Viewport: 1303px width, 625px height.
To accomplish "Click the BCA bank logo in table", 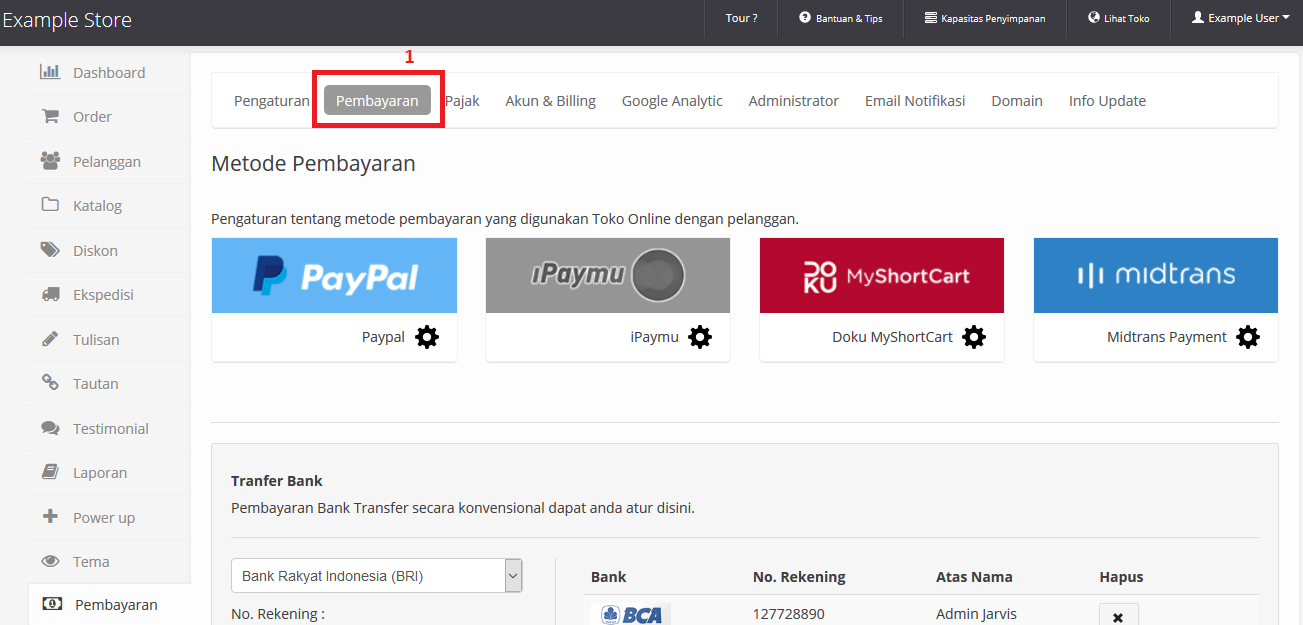I will coord(630,614).
